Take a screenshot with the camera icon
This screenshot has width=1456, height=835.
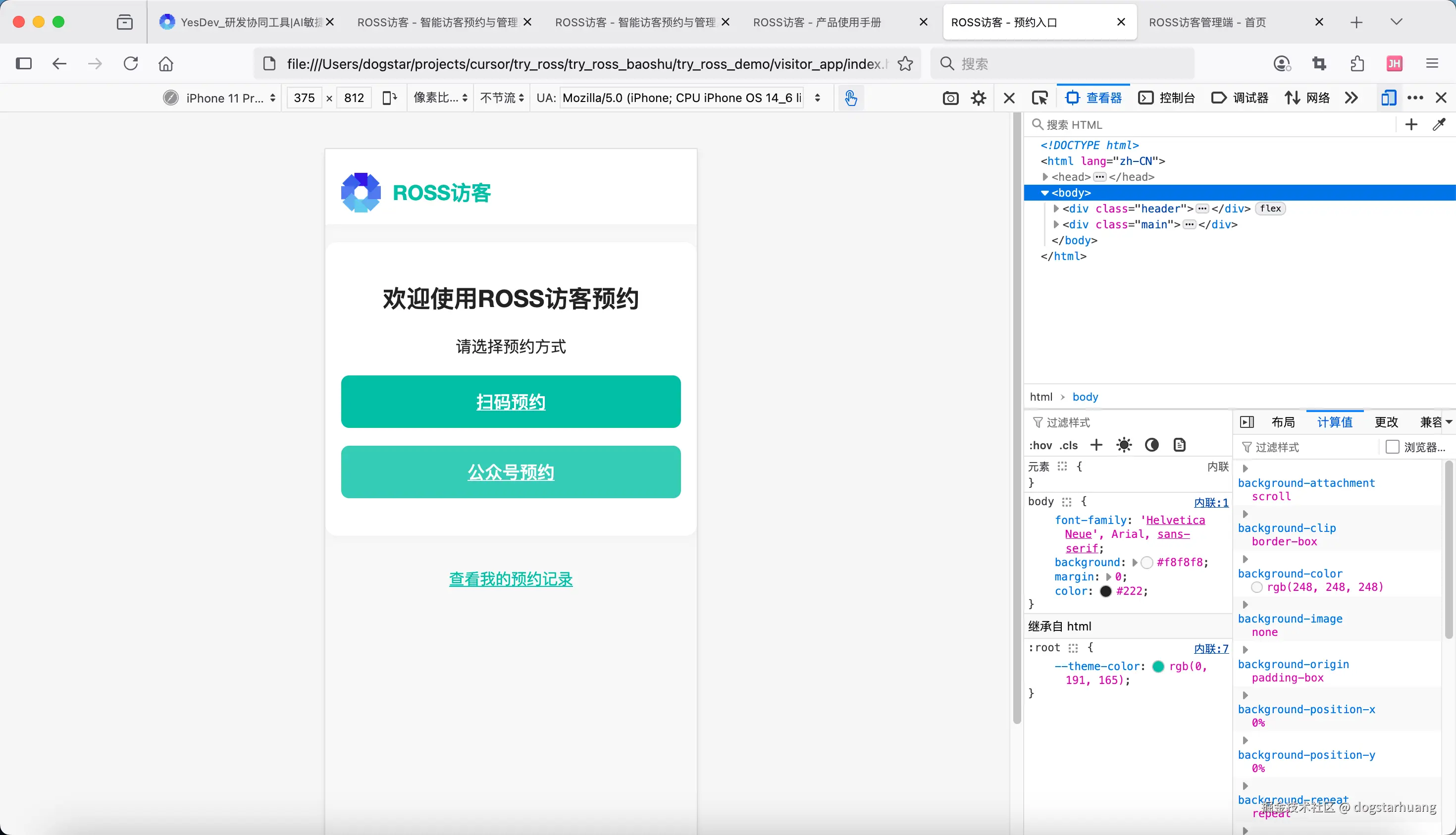[950, 98]
